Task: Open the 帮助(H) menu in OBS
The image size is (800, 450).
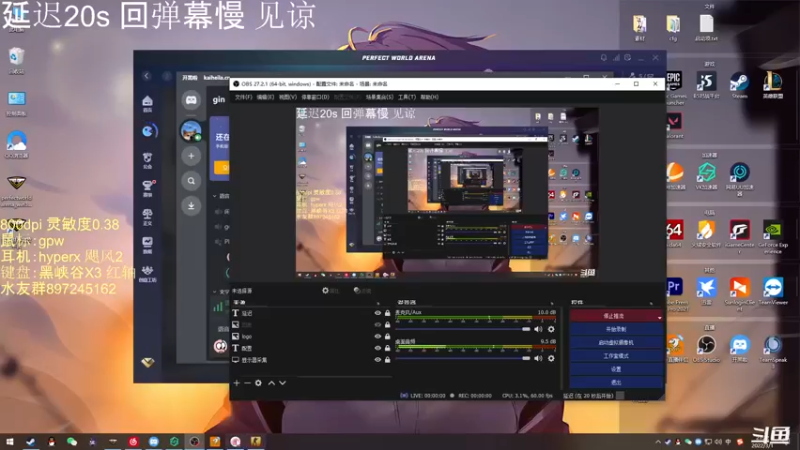Action: 429,97
